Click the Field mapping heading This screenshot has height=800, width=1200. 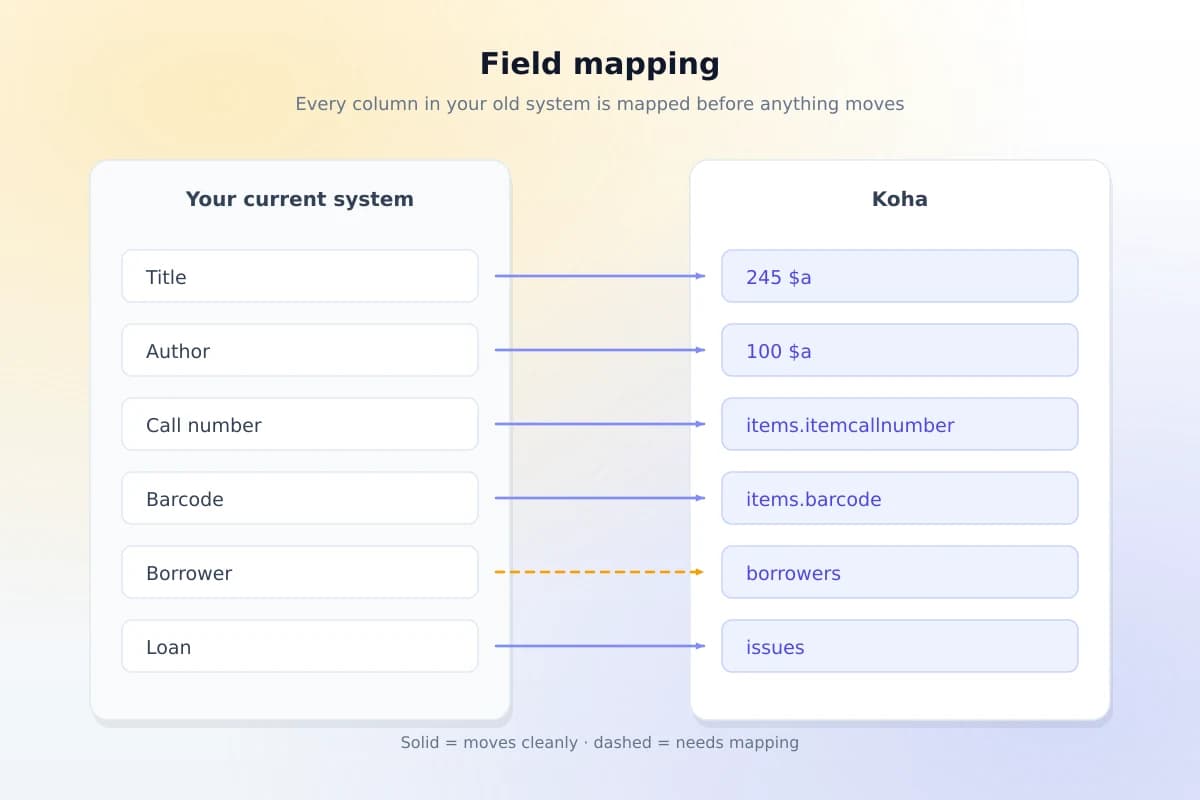coord(600,64)
